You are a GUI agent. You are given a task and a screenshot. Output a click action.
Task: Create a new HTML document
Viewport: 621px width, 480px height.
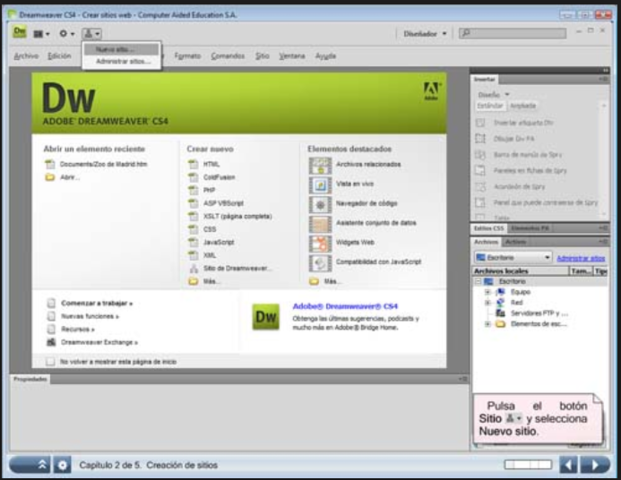[x=211, y=164]
